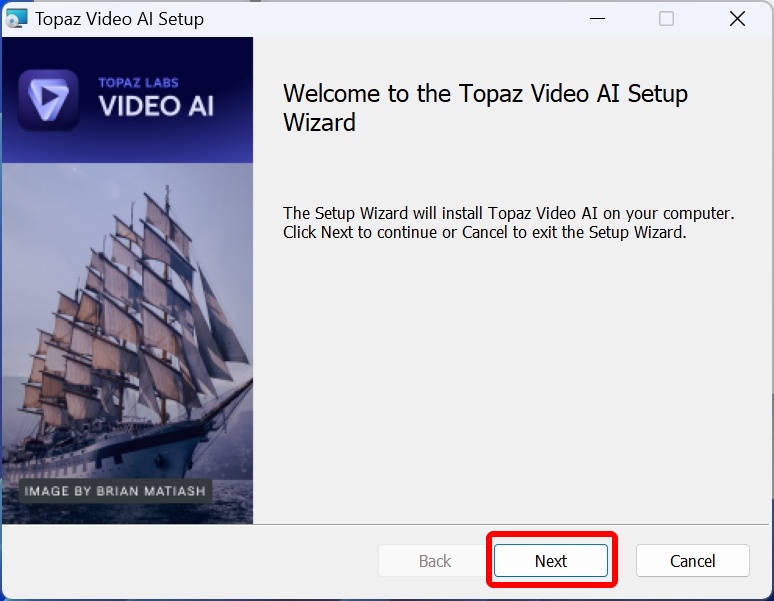The height and width of the screenshot is (601, 774).
Task: Click the Next button
Action: (x=551, y=561)
